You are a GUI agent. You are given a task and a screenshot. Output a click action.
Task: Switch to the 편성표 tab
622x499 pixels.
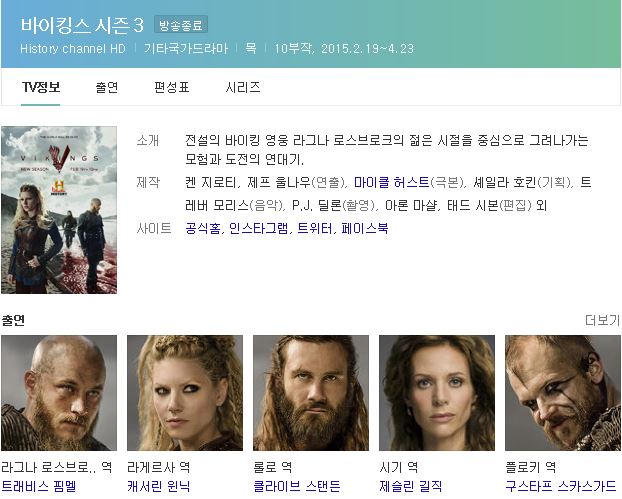(172, 87)
